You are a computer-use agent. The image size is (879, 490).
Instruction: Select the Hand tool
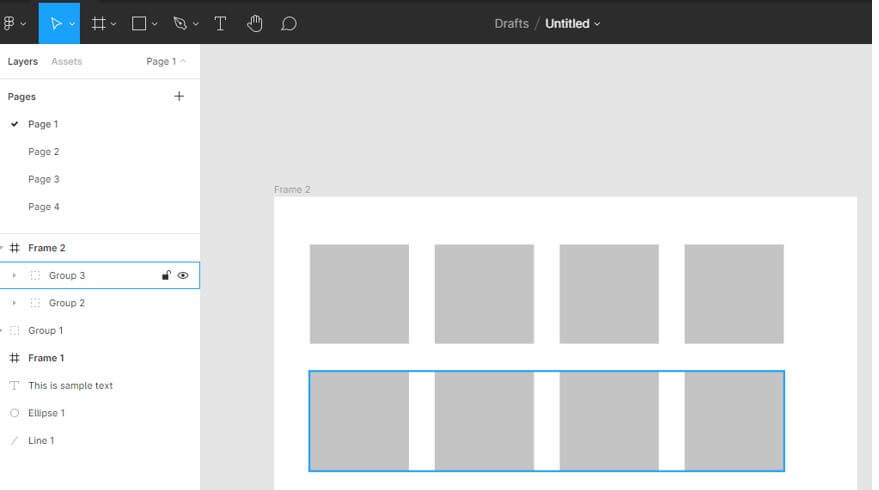255,24
